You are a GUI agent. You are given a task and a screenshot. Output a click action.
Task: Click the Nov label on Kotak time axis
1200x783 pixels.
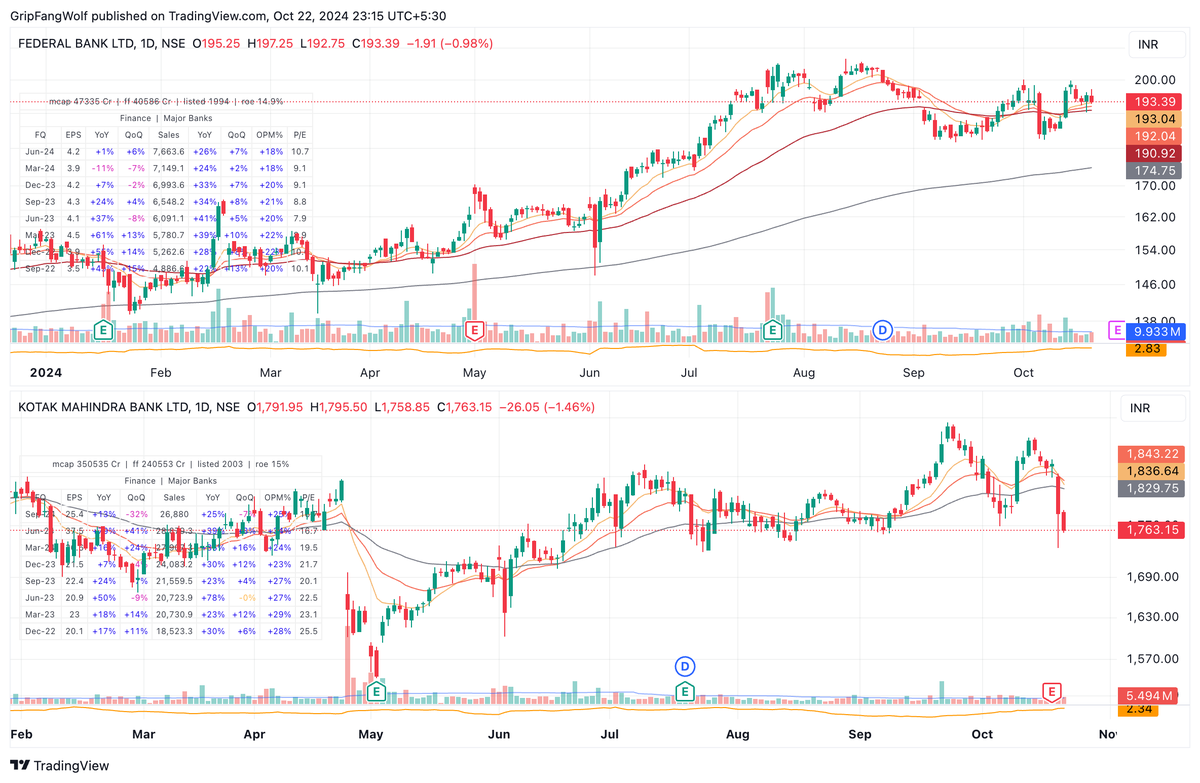(1106, 734)
